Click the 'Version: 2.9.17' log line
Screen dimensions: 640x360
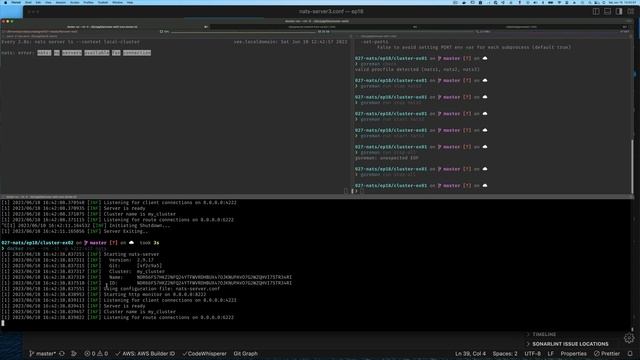coord(78,260)
